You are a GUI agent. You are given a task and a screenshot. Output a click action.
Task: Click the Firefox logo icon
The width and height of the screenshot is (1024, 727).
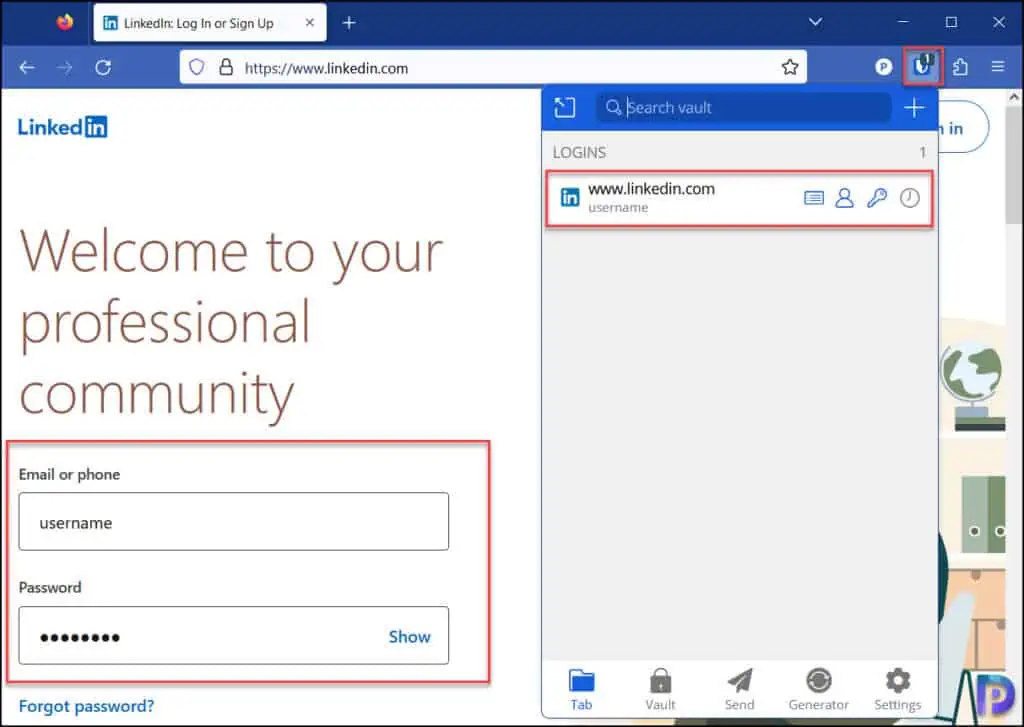[x=65, y=22]
